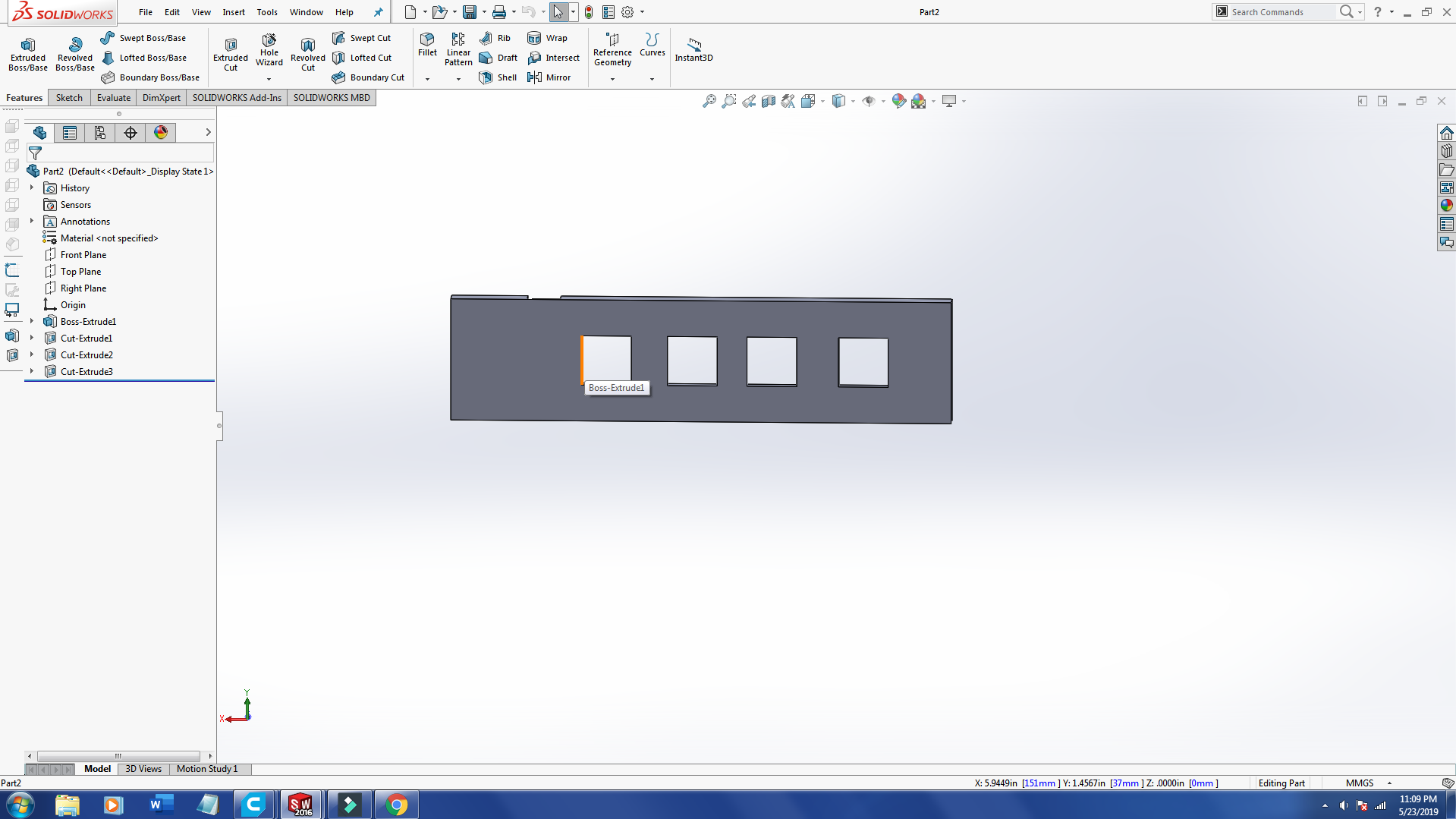Open the SOLIDWORKS Add-Ins tab
Screen dimensions: 1456x819
(237, 98)
